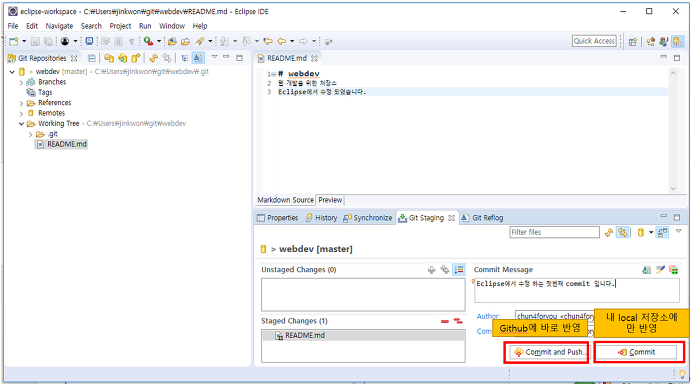Open the Navigate menu
Screen dimensions: 694x384
(59, 26)
